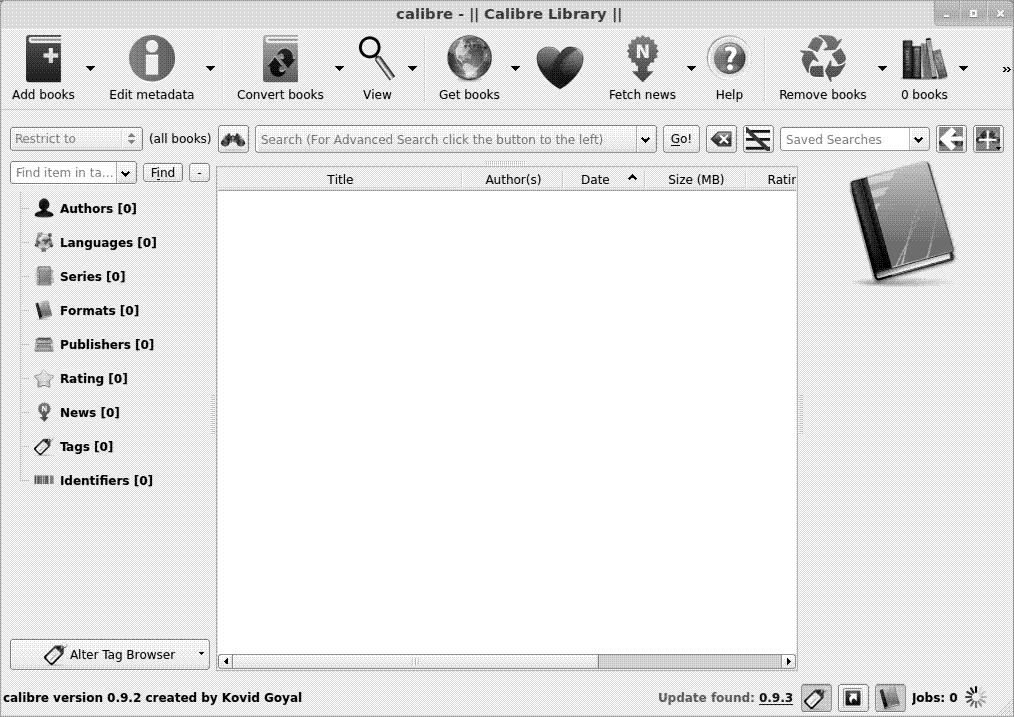The width and height of the screenshot is (1014, 717).
Task: Expand the 0 books library dropdown arrow
Action: 963,68
